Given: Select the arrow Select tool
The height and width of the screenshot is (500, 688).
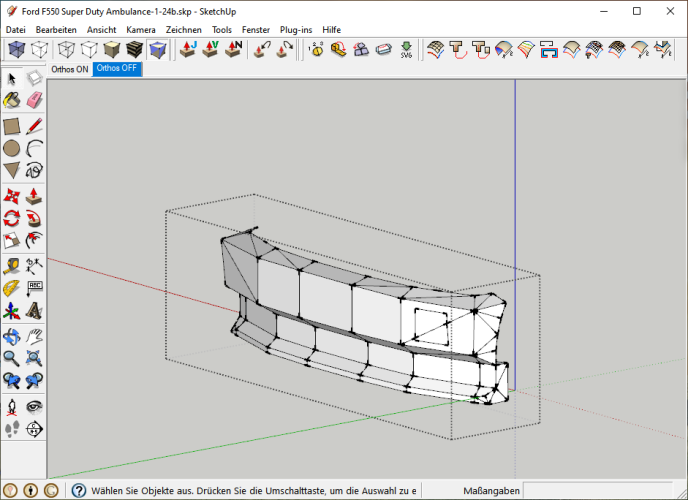Looking at the screenshot, I should click(12, 79).
